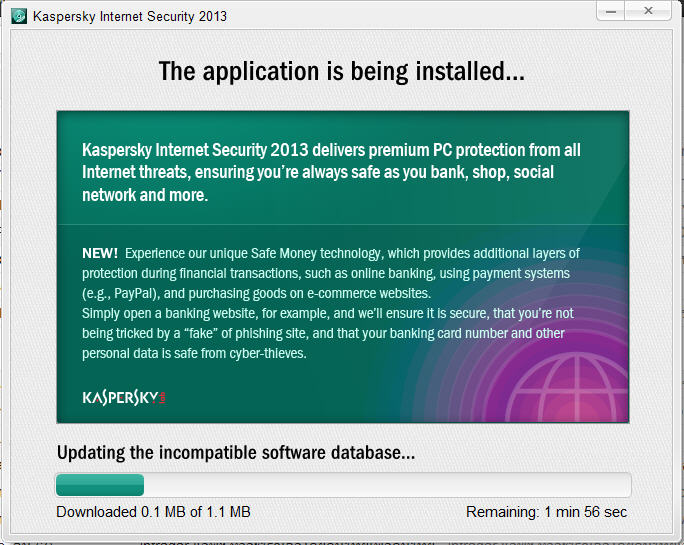Click the heading 'The application is being installed...'
The width and height of the screenshot is (684, 545).
(x=342, y=71)
